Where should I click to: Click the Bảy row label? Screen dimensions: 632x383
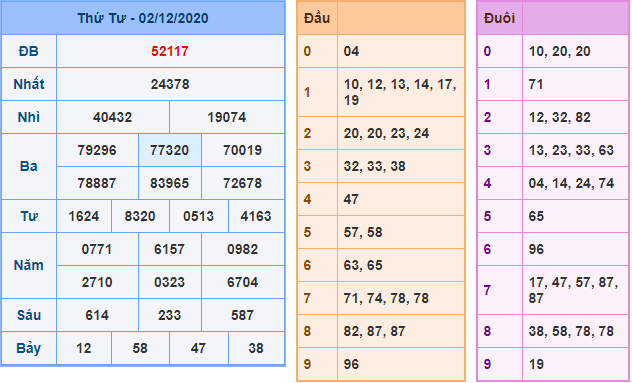(x=29, y=348)
